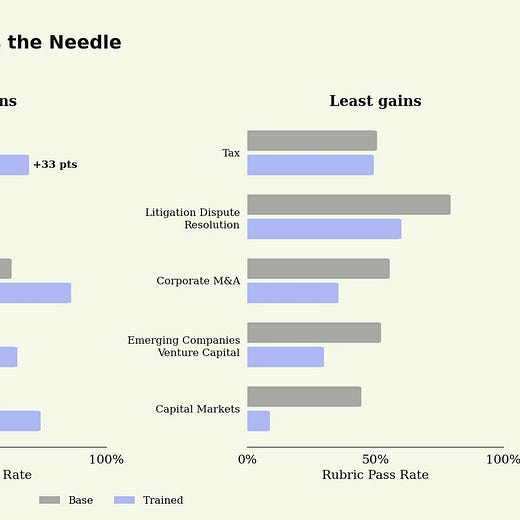Click the blue Trained legend swatch

124,500
